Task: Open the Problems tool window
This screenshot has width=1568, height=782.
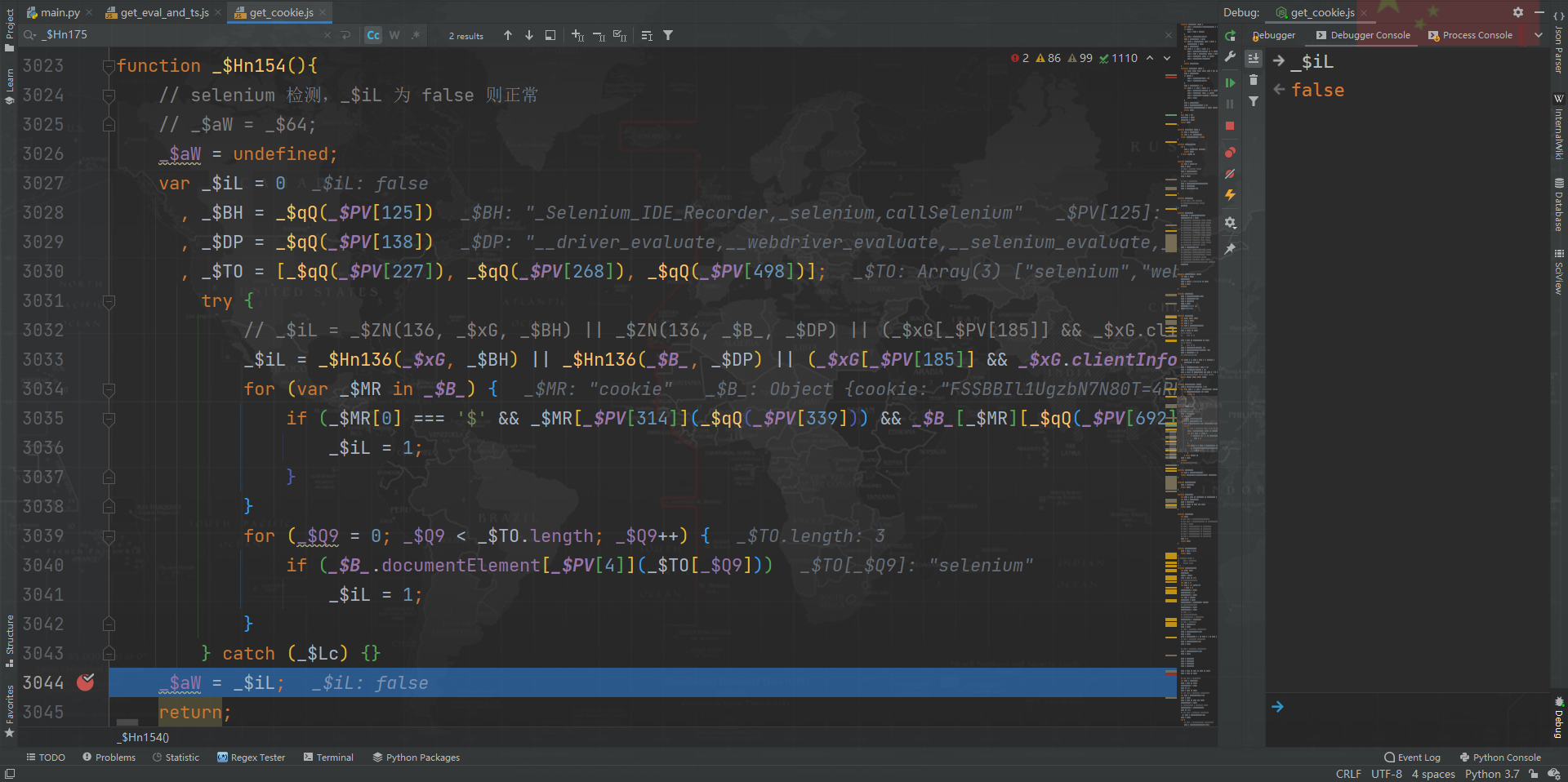Action: (109, 758)
